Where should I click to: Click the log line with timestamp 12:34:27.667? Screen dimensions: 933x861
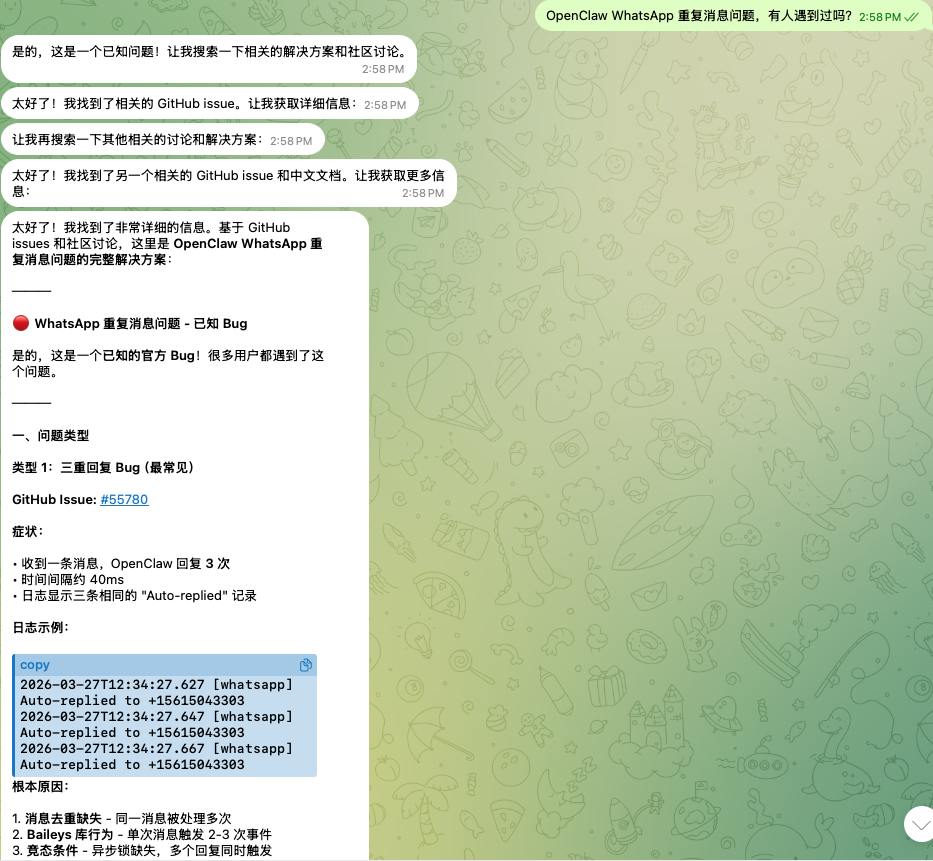(x=156, y=748)
